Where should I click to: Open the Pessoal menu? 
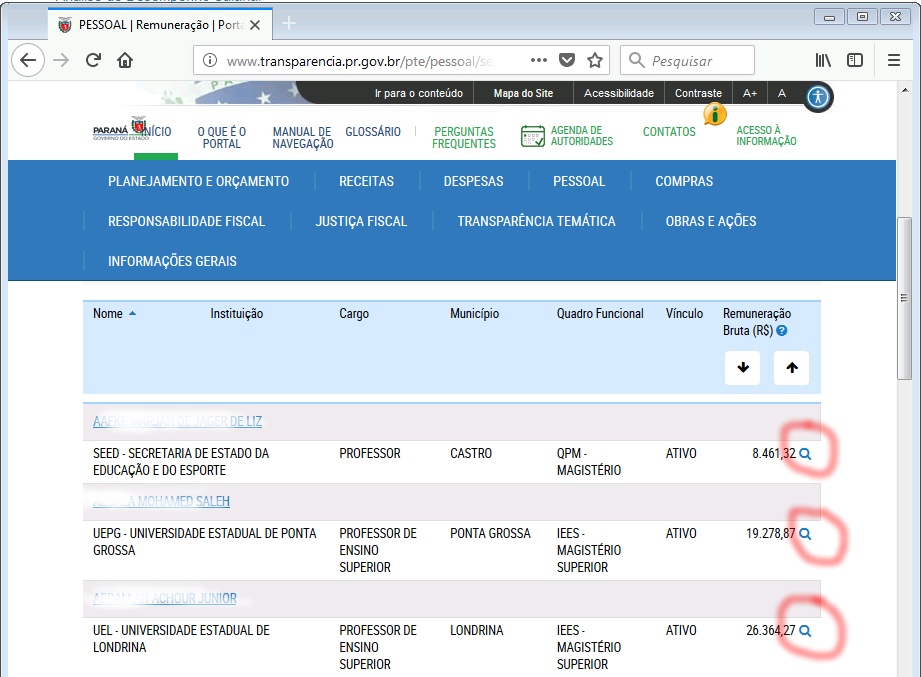(x=579, y=181)
